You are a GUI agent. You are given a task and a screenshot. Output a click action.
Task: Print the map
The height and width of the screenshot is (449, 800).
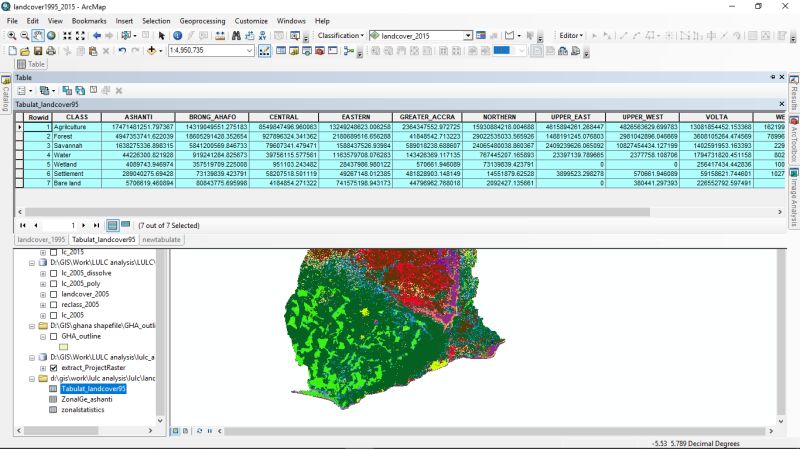(51, 51)
